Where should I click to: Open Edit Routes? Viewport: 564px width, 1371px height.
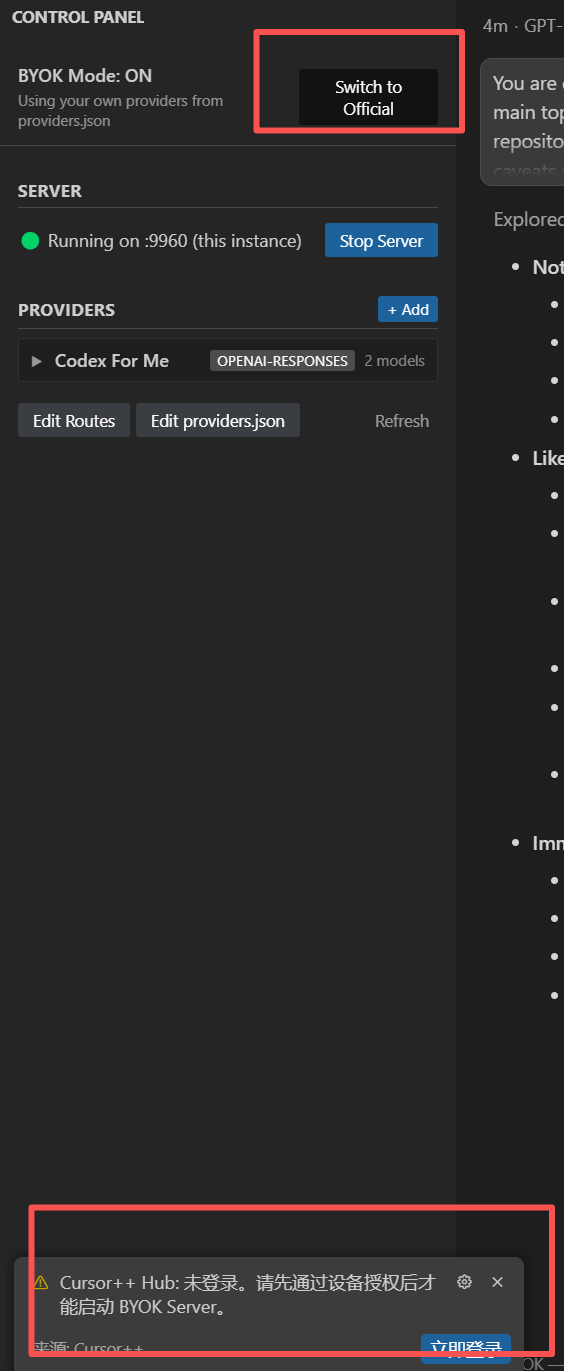pyautogui.click(x=74, y=421)
